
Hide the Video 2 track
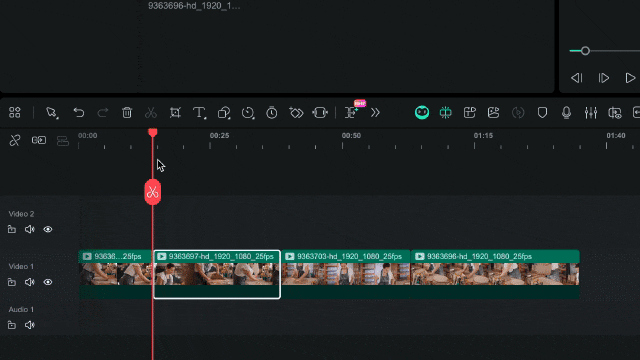48,229
